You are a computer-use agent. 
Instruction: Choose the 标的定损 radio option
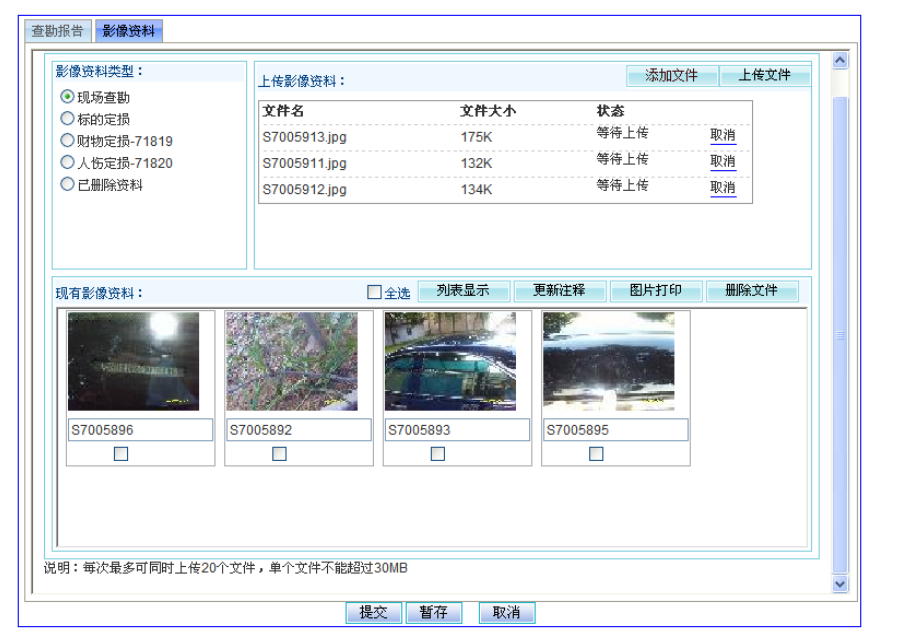[x=67, y=119]
